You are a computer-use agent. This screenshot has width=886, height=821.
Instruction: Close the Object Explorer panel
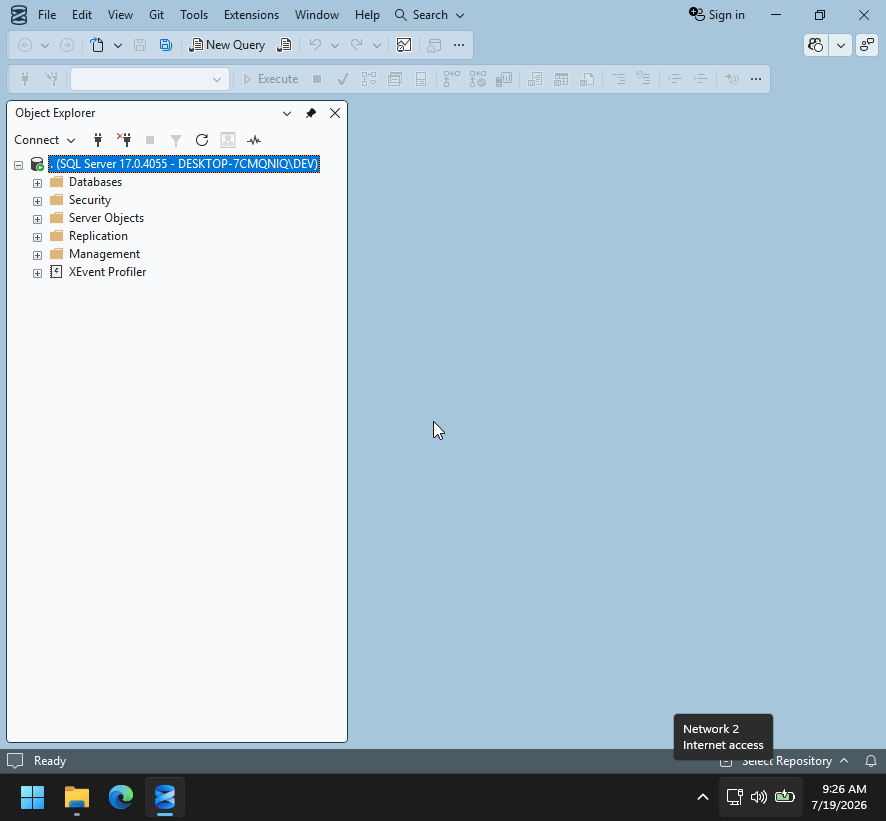[335, 114]
